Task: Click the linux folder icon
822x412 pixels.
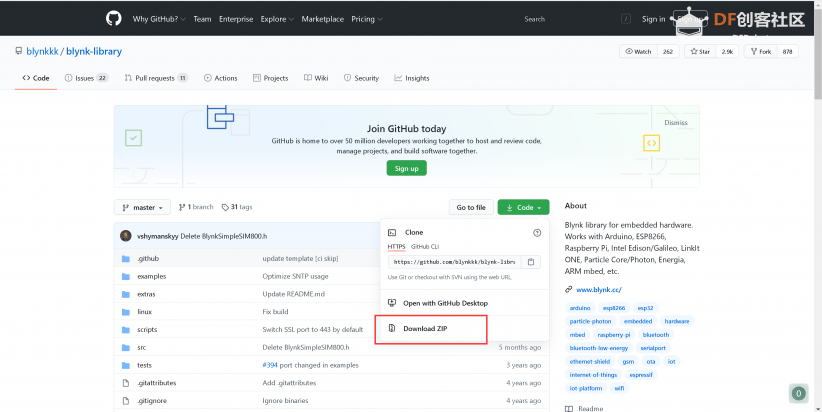Action: point(126,312)
